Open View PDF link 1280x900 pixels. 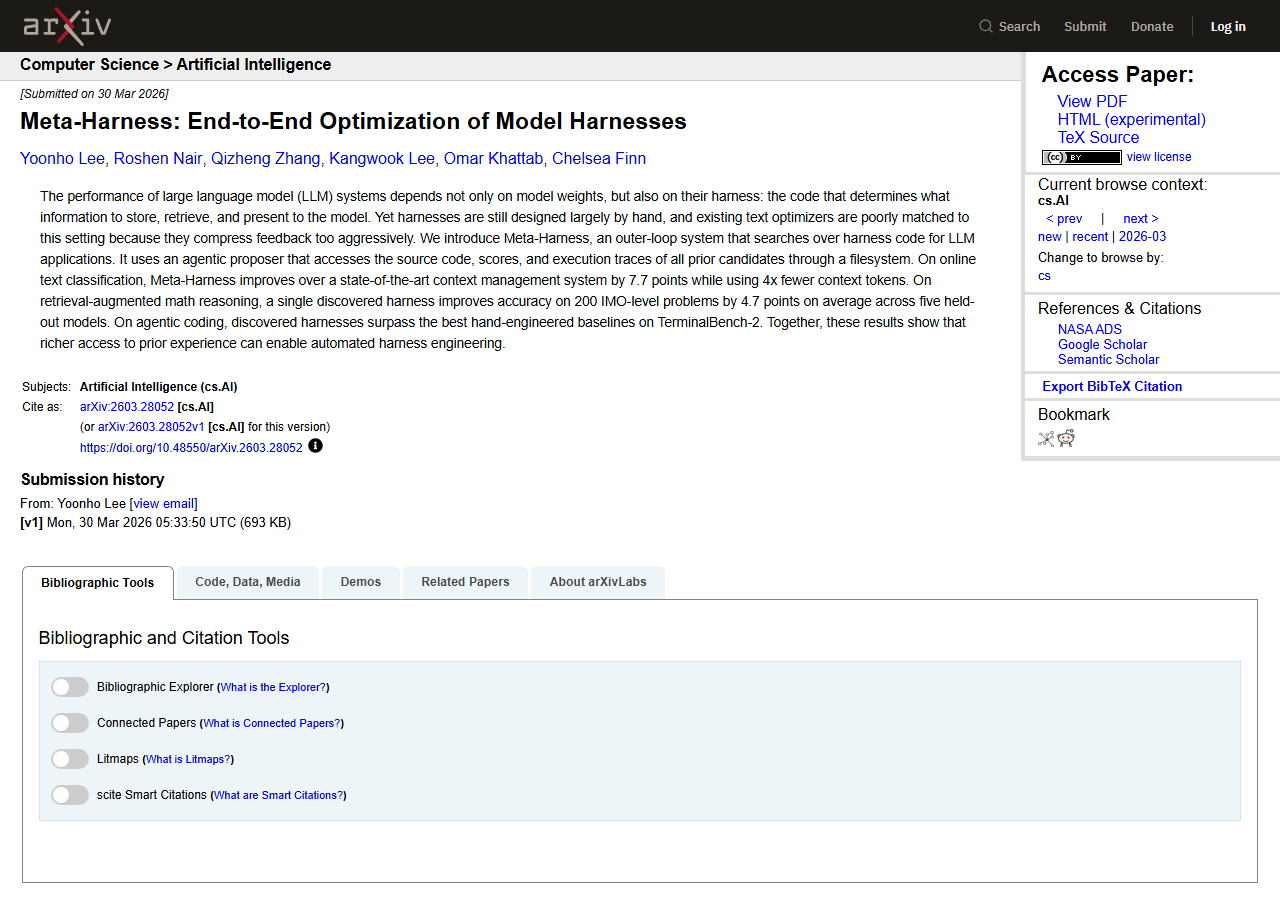pyautogui.click(x=1092, y=101)
